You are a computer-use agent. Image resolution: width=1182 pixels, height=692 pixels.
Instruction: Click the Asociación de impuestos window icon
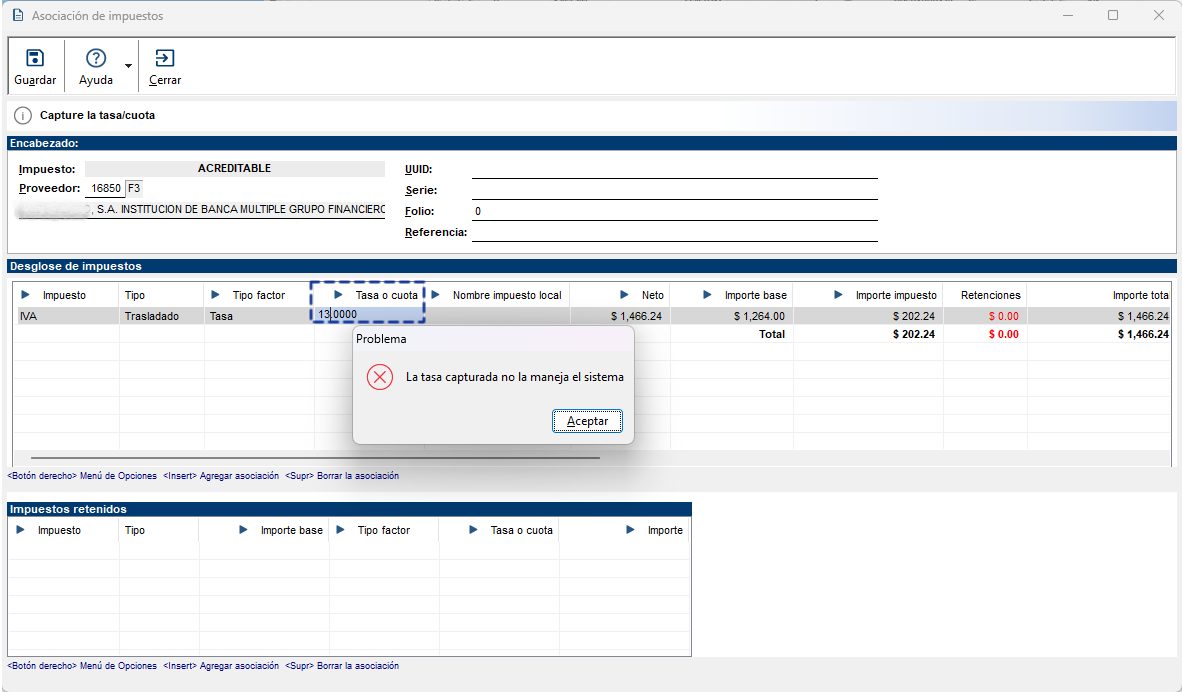(x=17, y=16)
